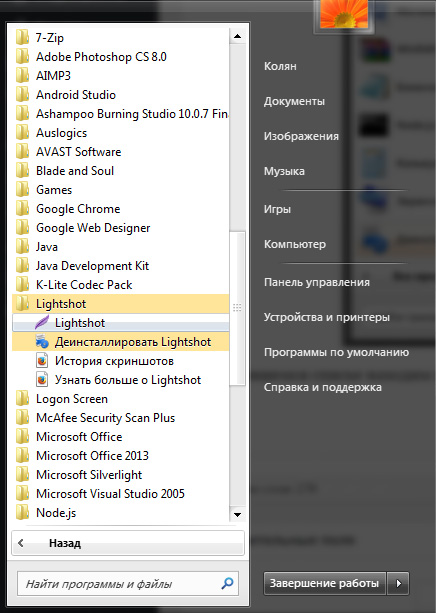Open Панель управления
The width and height of the screenshot is (436, 613).
(x=317, y=282)
